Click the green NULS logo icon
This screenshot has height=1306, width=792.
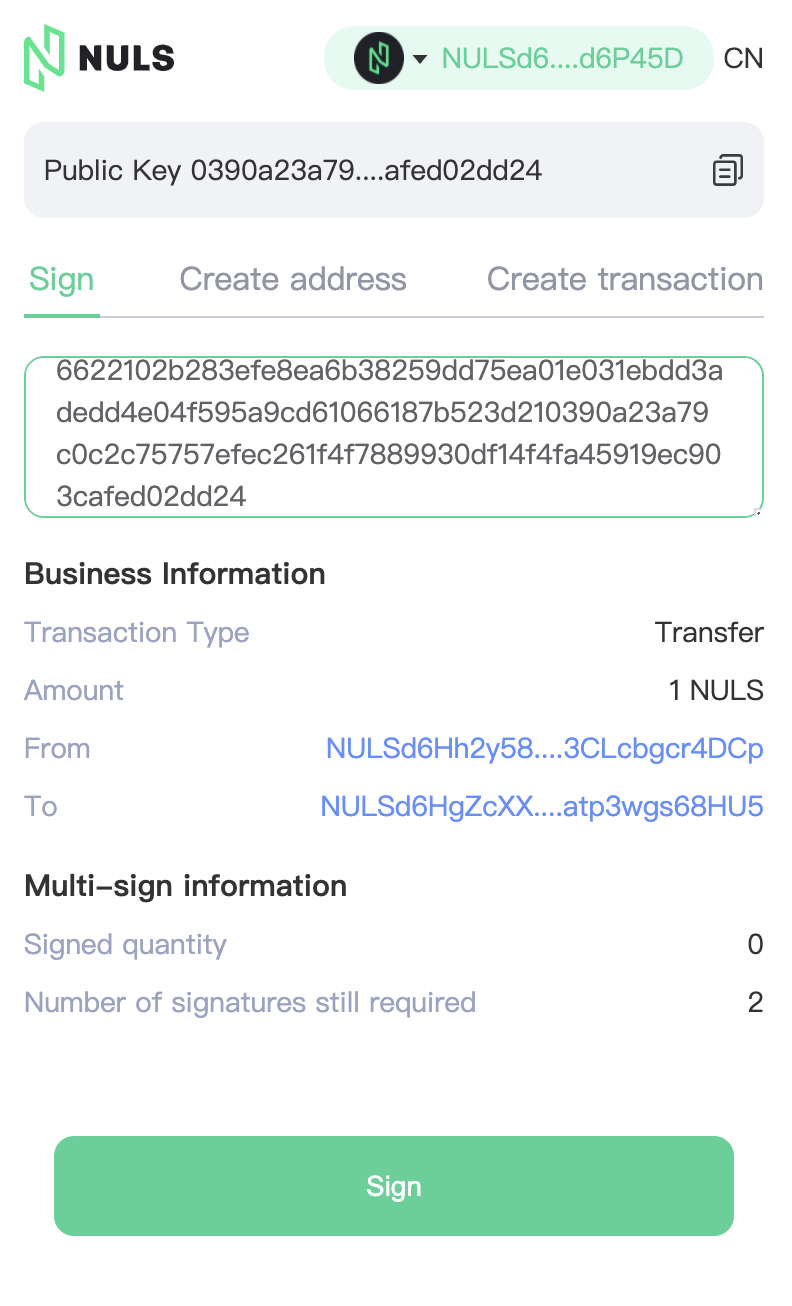pos(45,58)
